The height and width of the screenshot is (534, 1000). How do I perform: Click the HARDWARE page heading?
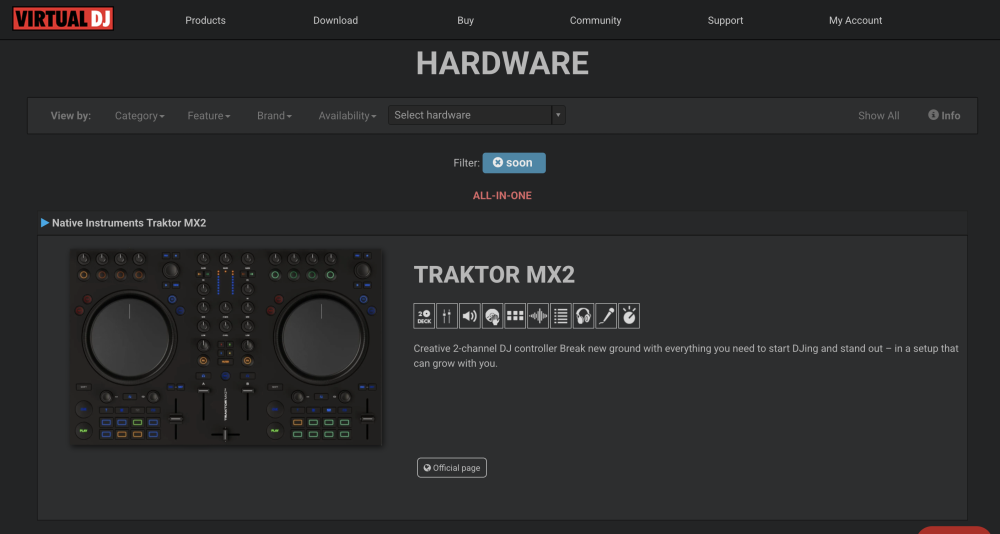tap(502, 63)
